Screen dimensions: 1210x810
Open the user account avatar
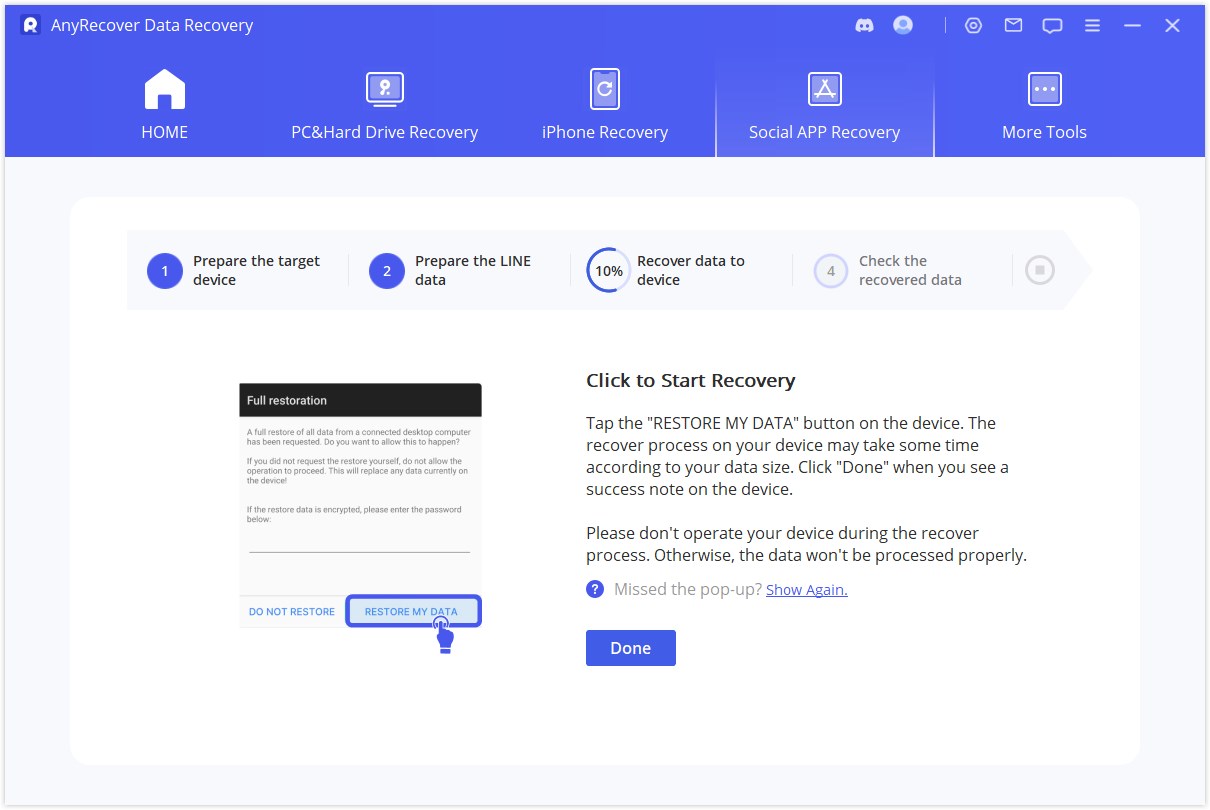click(902, 25)
